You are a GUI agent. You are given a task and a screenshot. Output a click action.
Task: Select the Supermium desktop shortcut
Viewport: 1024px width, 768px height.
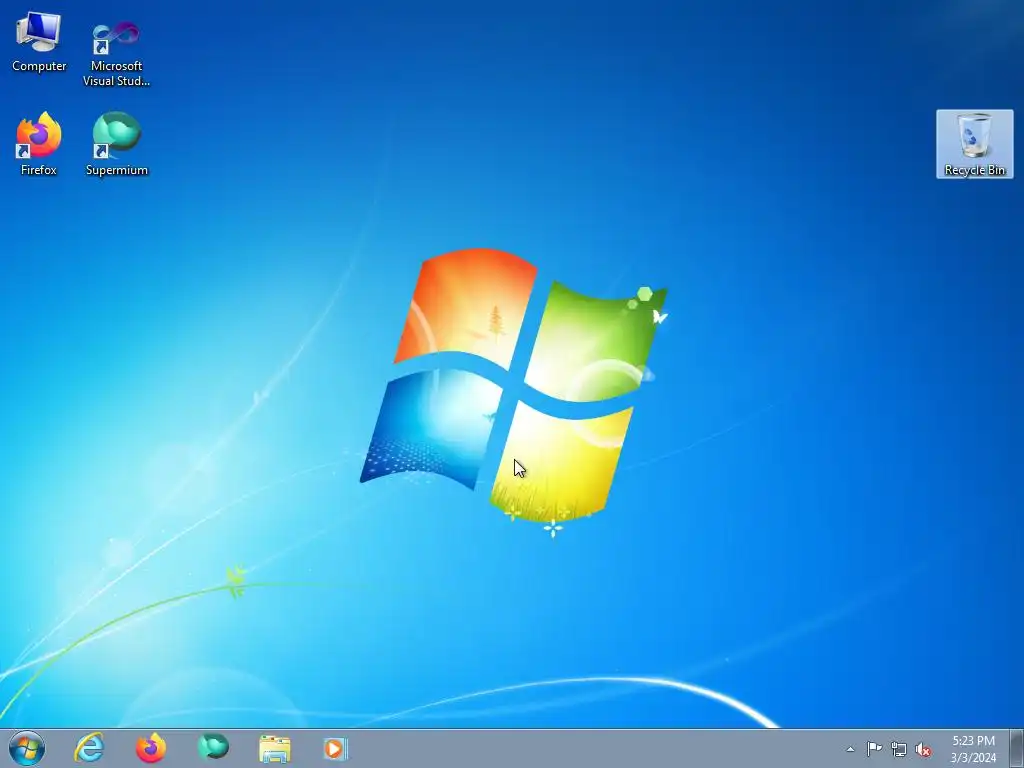click(116, 144)
